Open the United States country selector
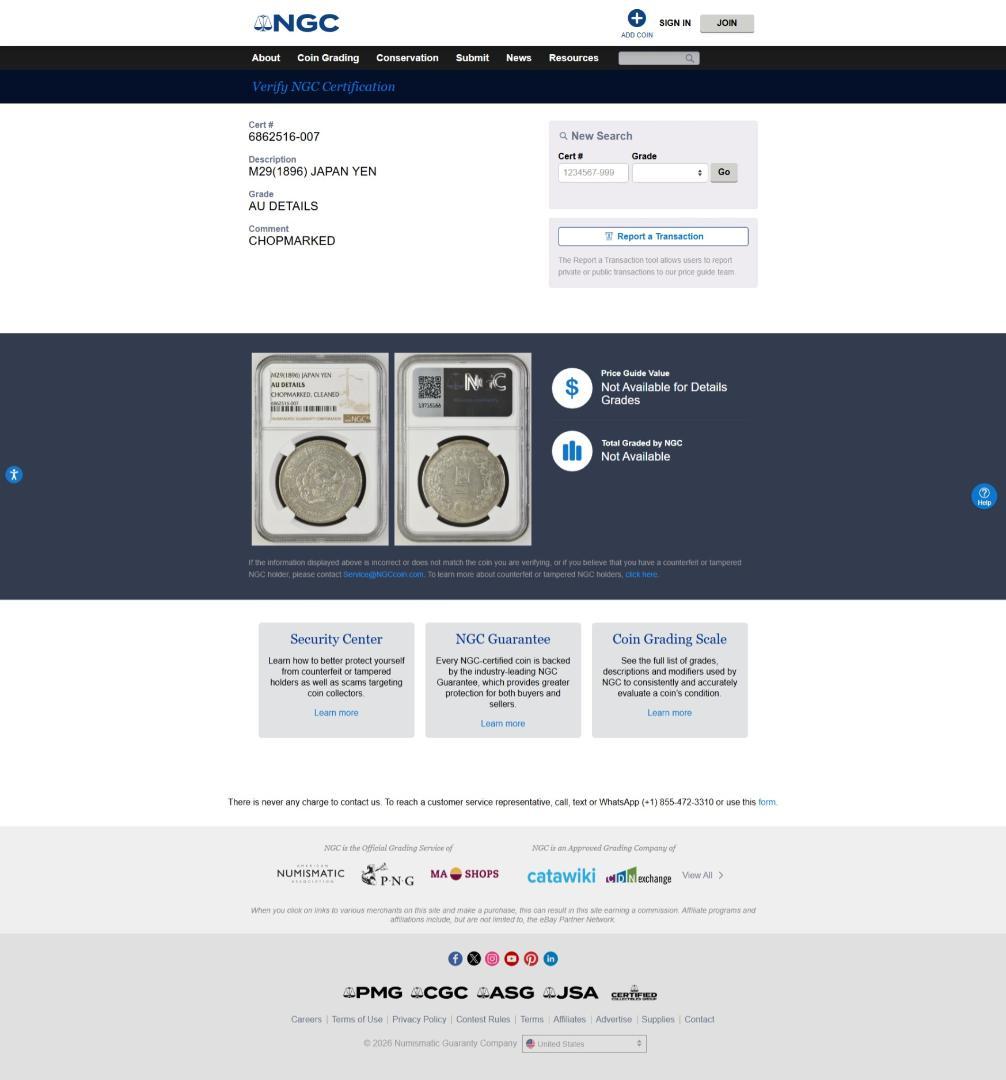 [x=584, y=1044]
